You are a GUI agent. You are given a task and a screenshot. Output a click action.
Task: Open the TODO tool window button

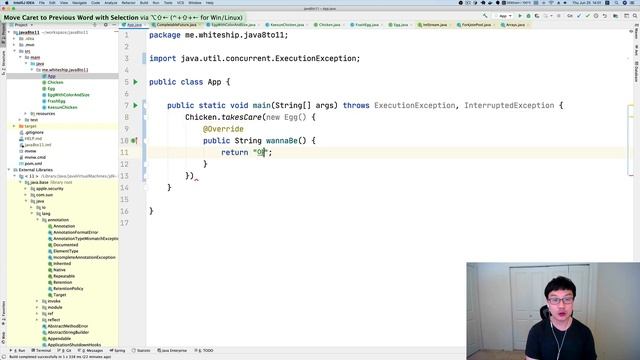click(x=205, y=351)
